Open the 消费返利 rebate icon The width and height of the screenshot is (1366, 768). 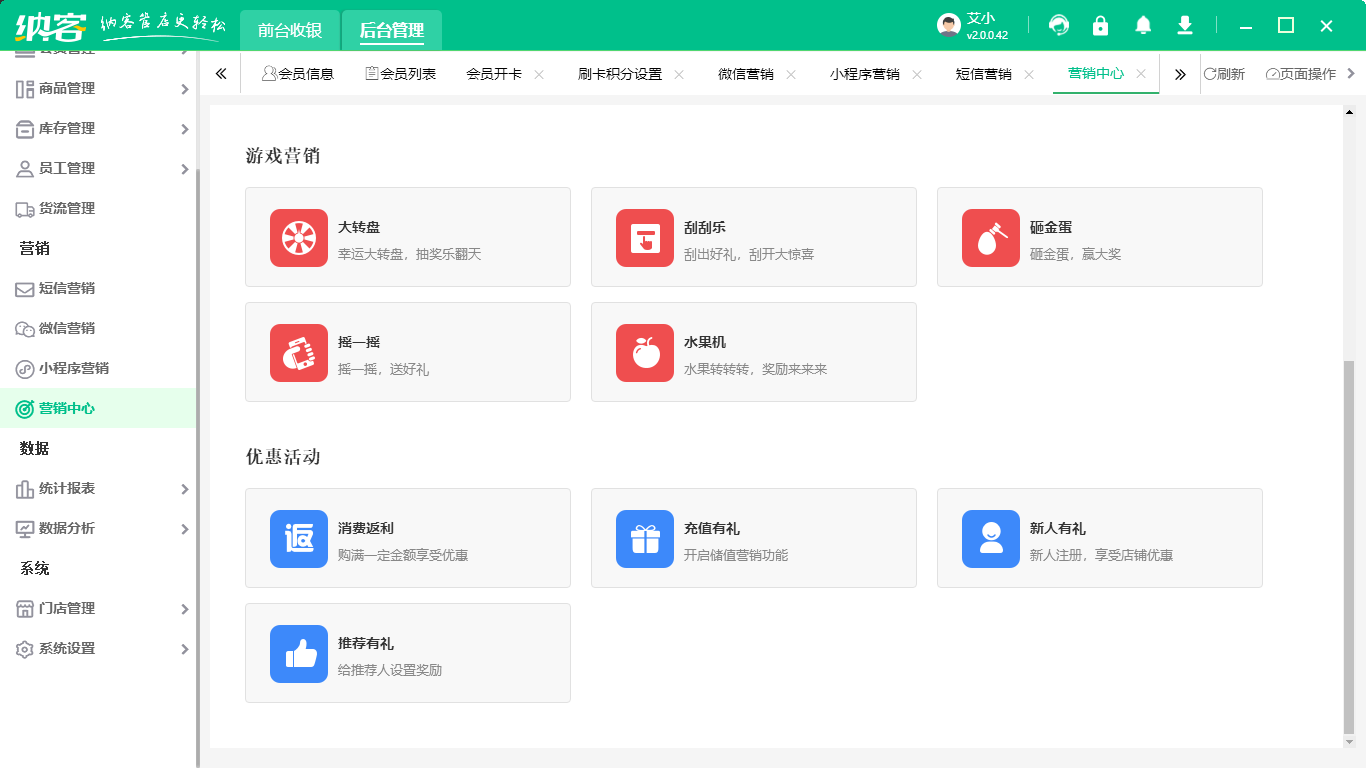click(x=298, y=539)
